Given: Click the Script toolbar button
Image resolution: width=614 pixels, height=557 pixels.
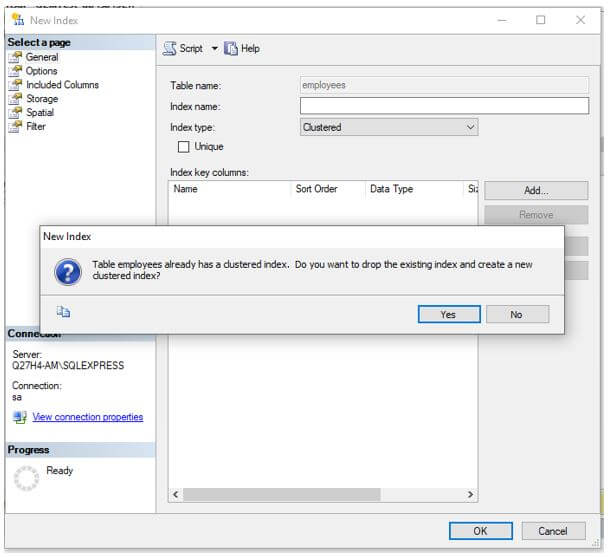Looking at the screenshot, I should pyautogui.click(x=191, y=49).
